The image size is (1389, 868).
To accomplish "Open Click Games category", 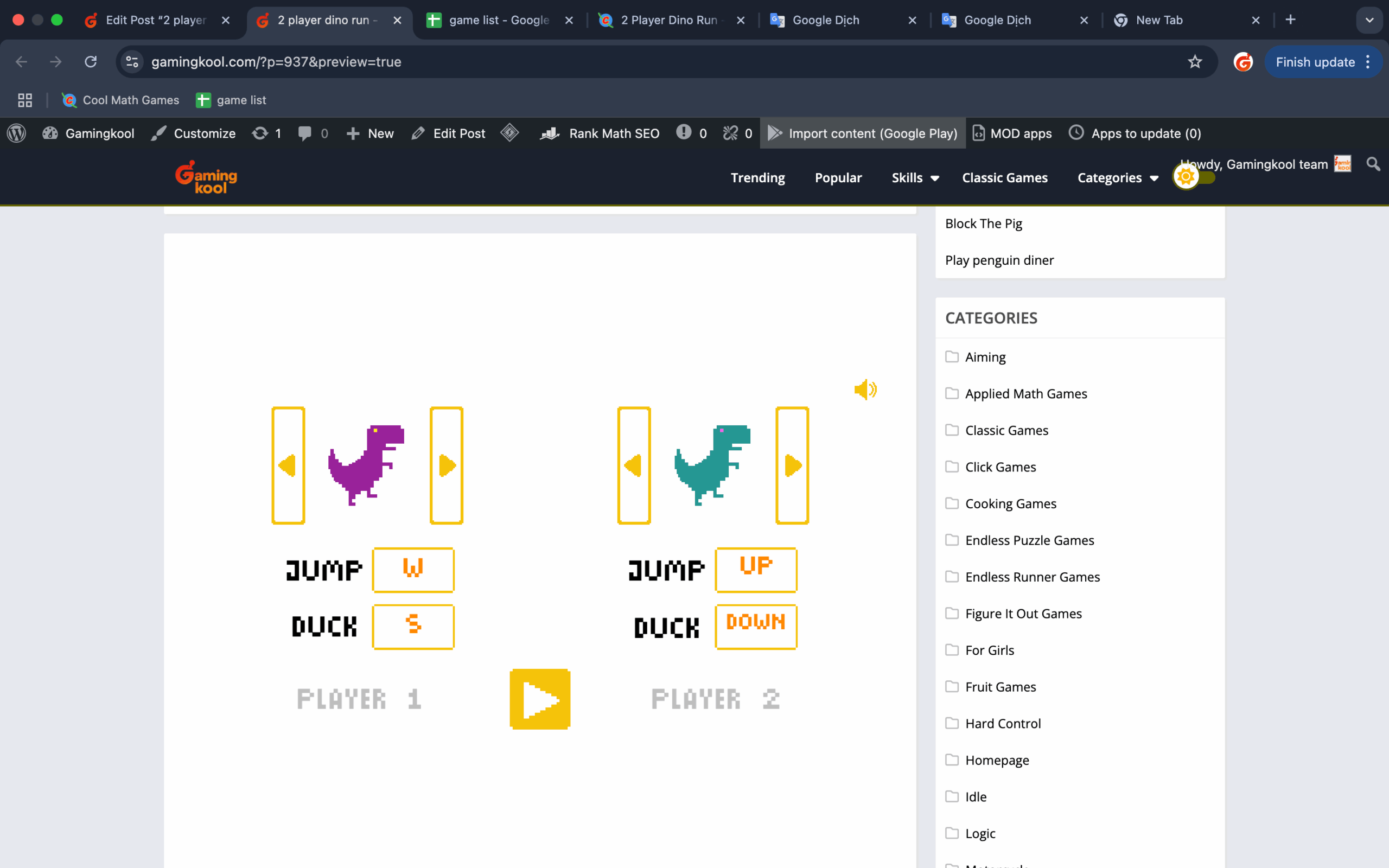I will click(x=1000, y=467).
